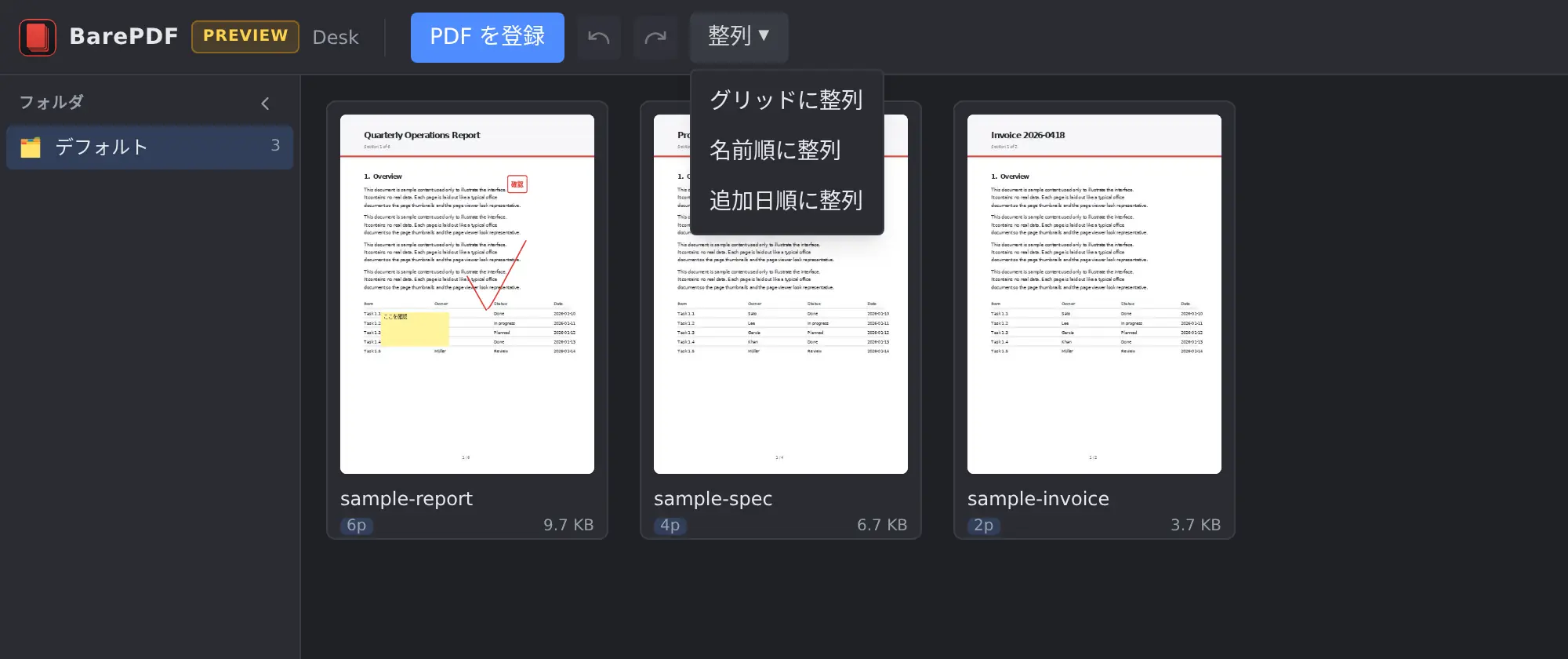Click the yellow folder icon beside デフォルト
1568x659 pixels.
point(31,147)
